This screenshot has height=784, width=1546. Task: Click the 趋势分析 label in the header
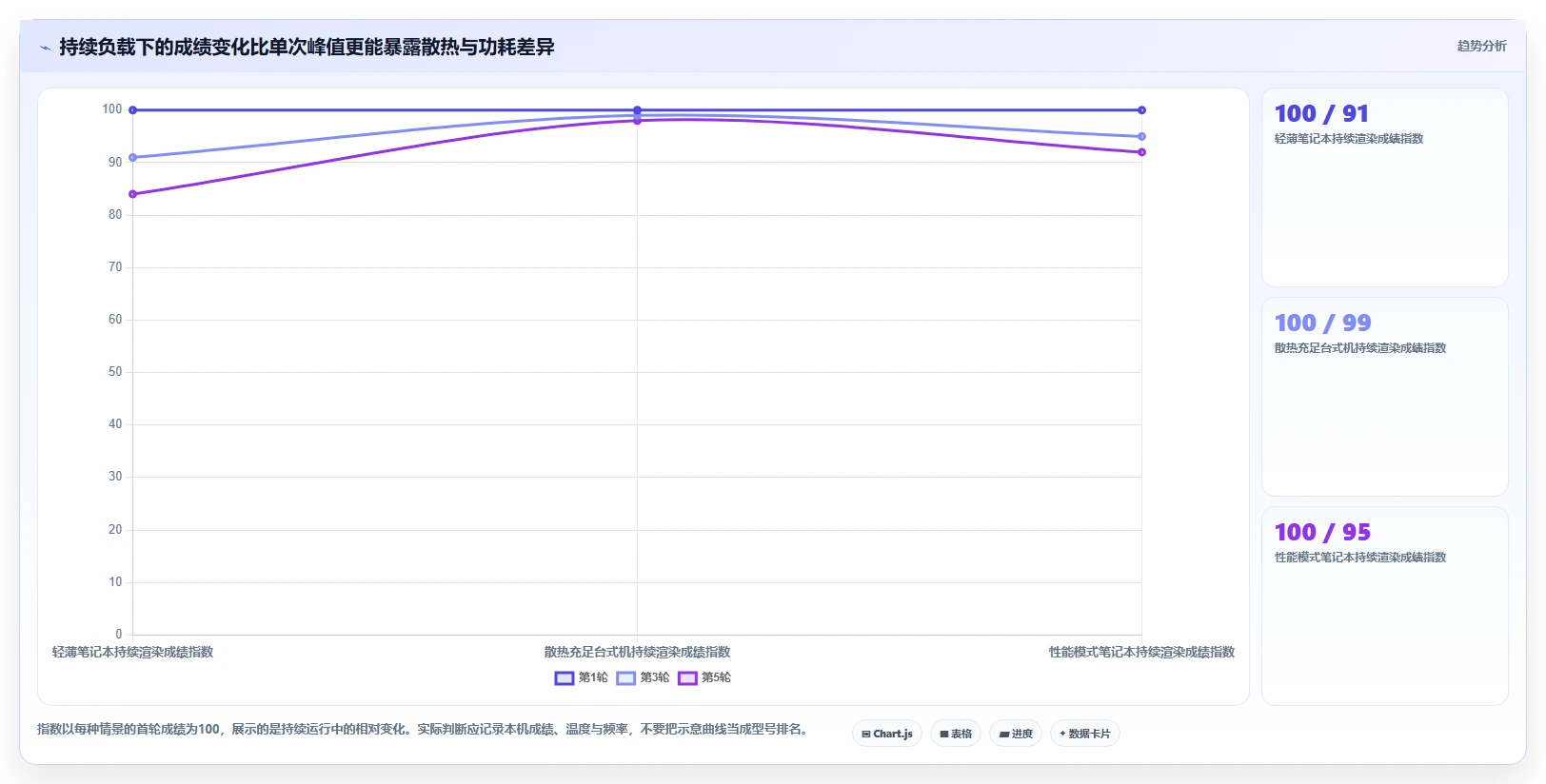[1481, 46]
